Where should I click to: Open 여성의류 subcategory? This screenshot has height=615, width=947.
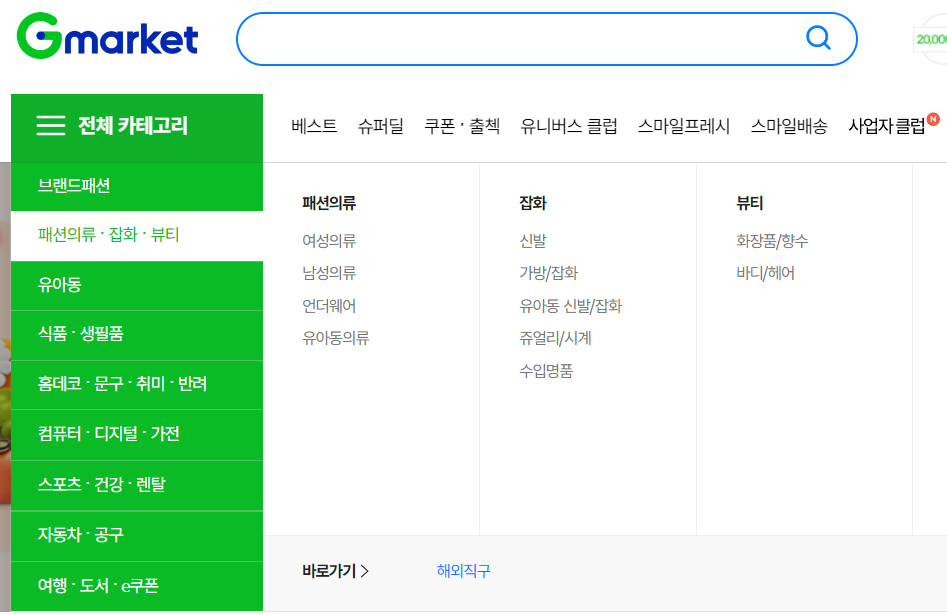(x=329, y=241)
